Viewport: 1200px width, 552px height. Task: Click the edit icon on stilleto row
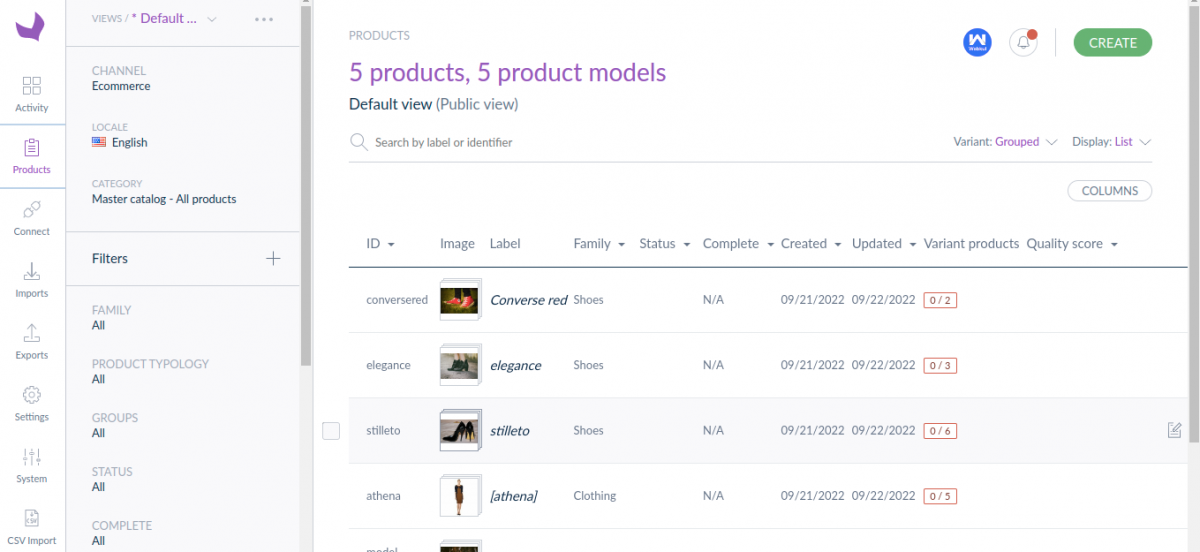(1175, 430)
